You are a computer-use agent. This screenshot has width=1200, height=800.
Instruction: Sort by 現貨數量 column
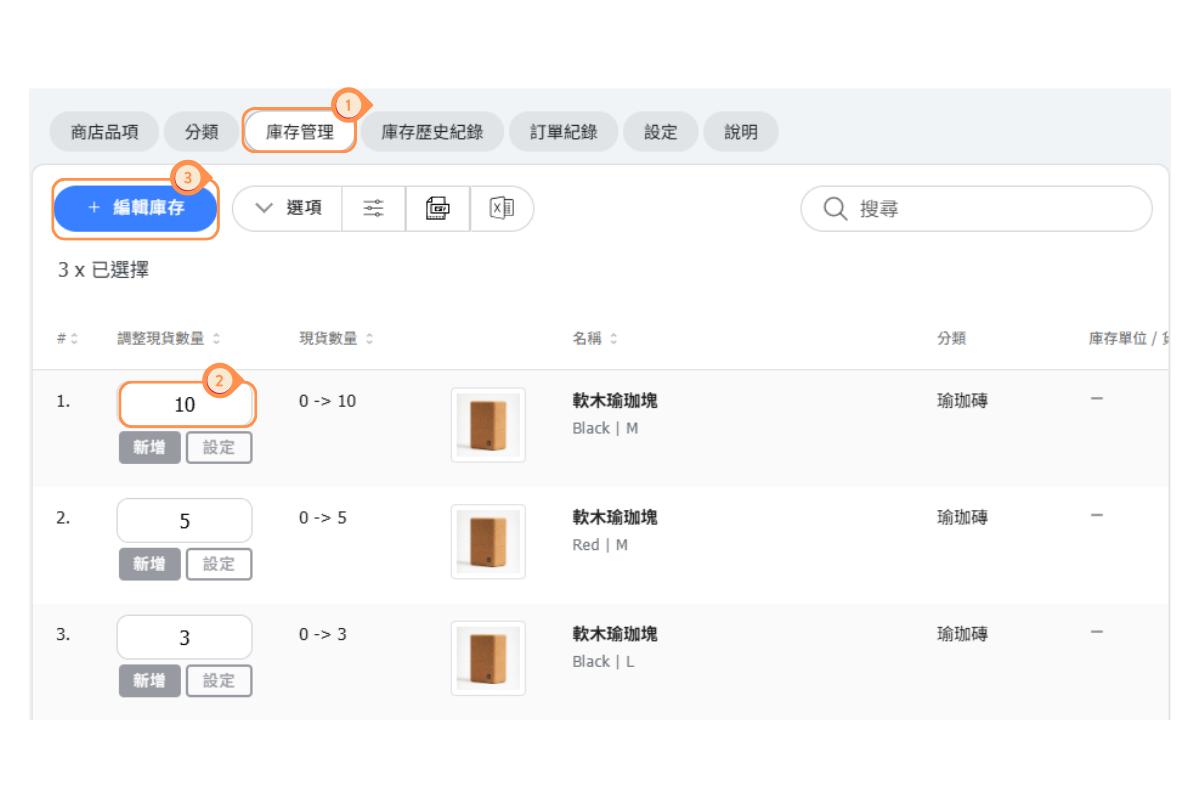(x=369, y=339)
